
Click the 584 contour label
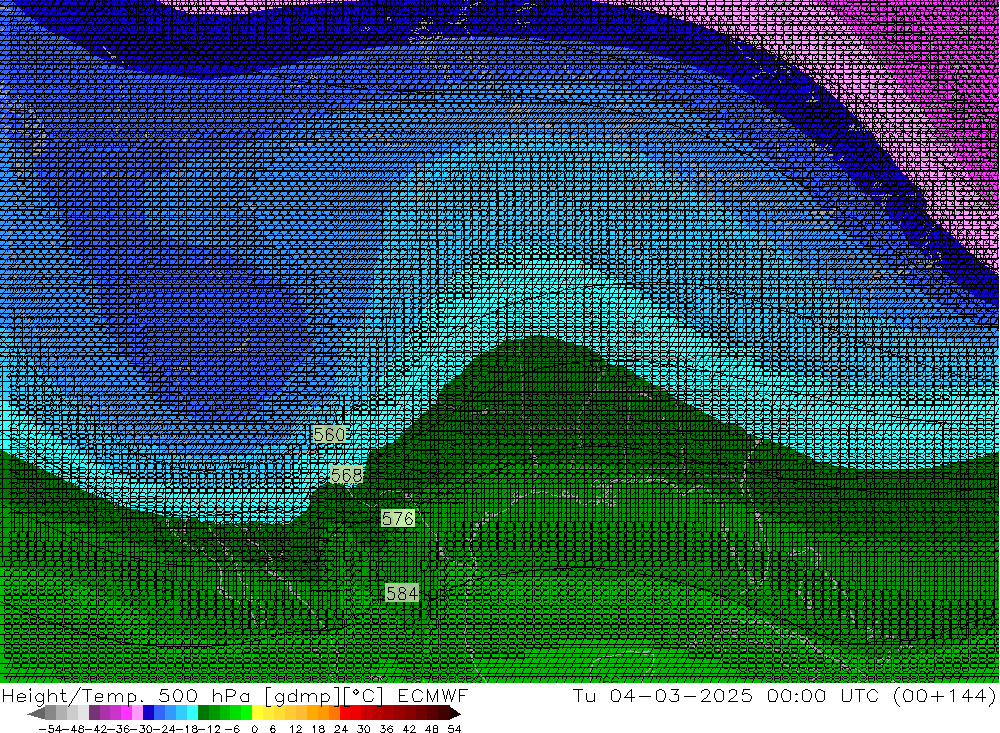(x=402, y=593)
